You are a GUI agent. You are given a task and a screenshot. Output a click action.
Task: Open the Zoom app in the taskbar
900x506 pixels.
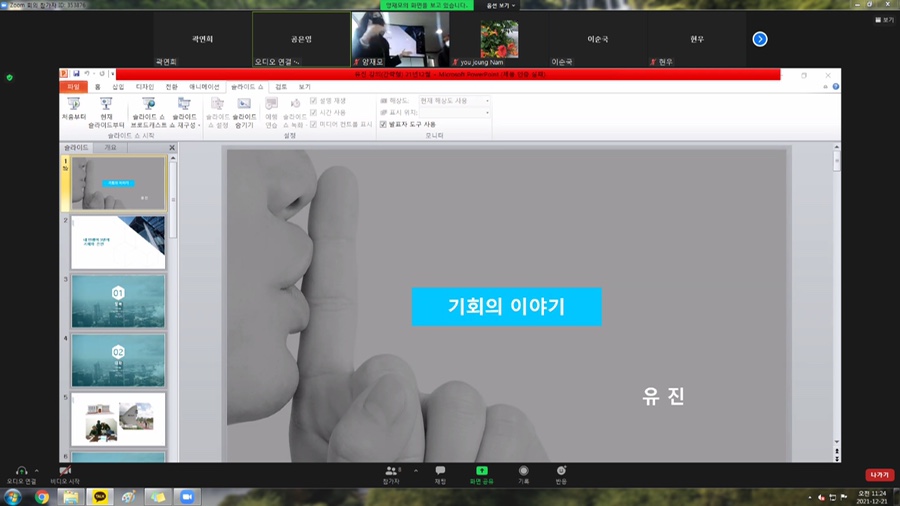[187, 497]
